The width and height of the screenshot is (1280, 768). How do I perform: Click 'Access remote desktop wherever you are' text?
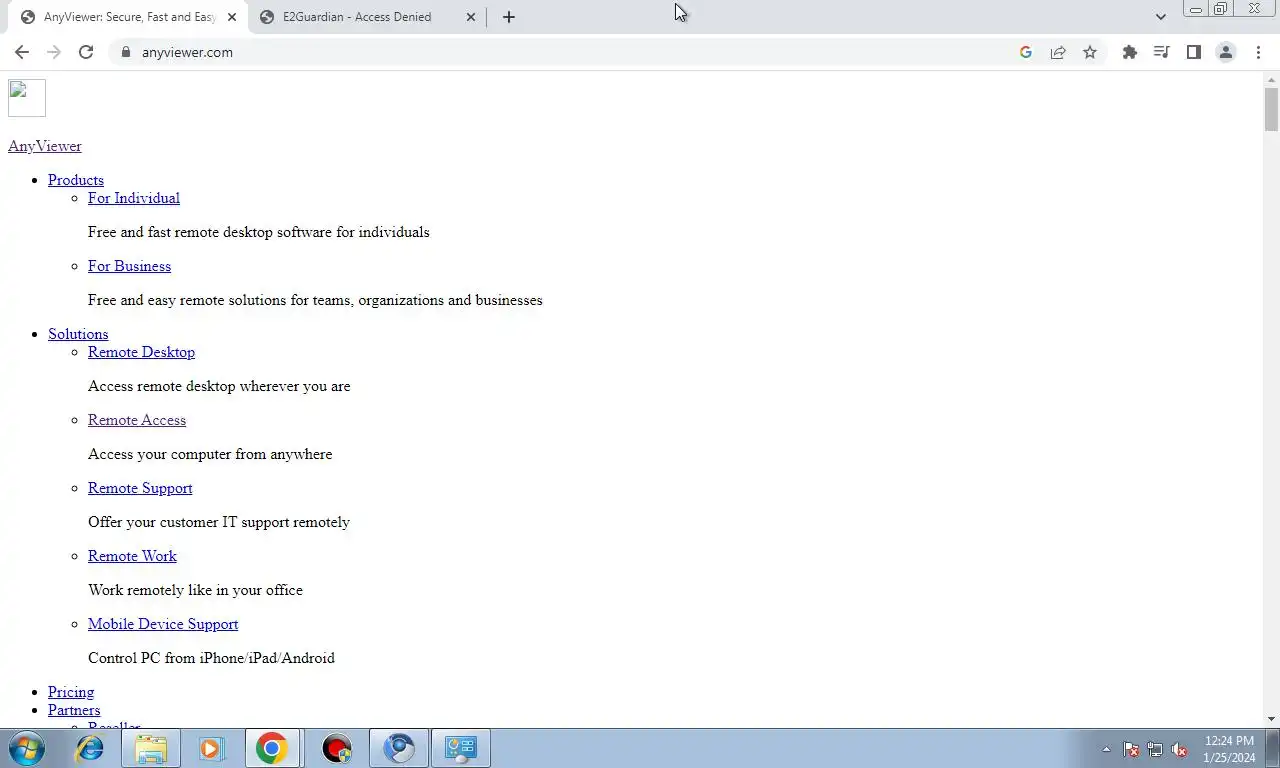click(x=219, y=386)
